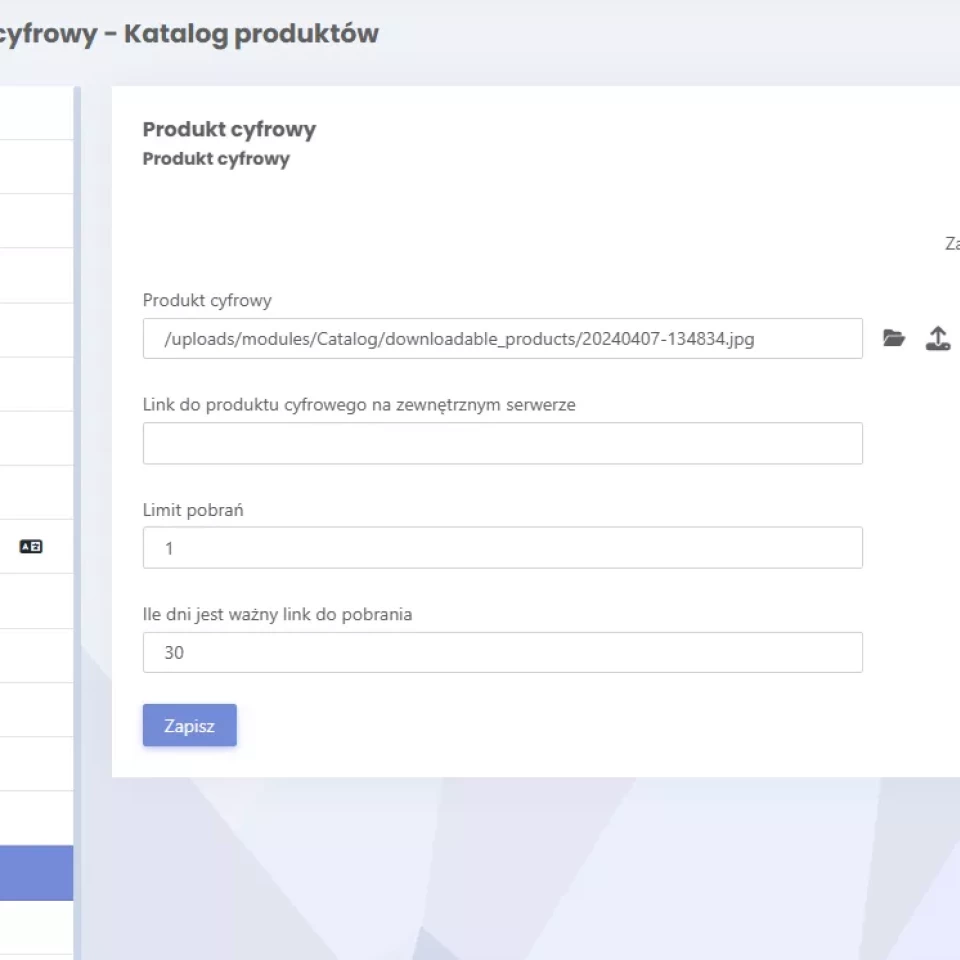
Task: Open the file browser folder icon
Action: click(x=894, y=338)
